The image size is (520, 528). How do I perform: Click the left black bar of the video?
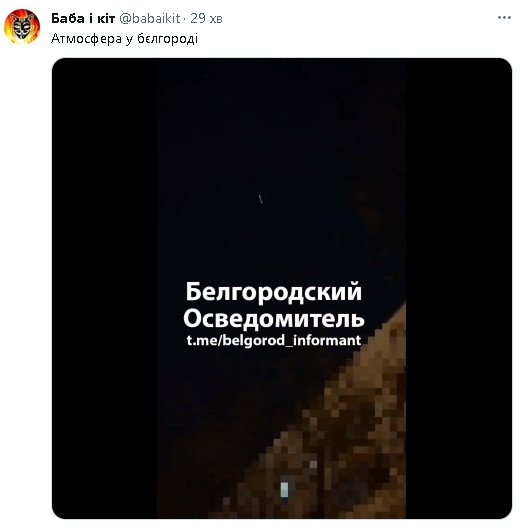[104, 288]
